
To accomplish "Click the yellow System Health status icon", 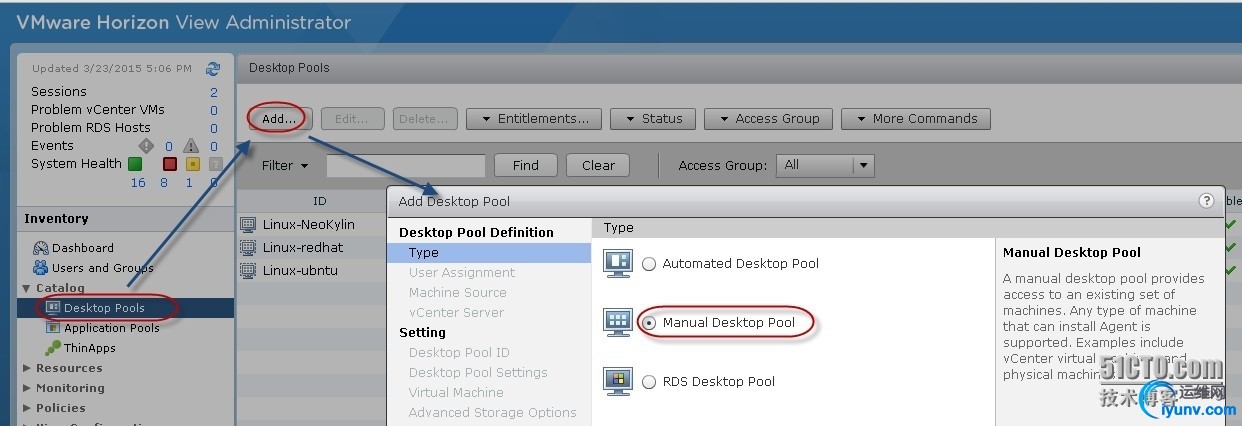I will pyautogui.click(x=193, y=164).
